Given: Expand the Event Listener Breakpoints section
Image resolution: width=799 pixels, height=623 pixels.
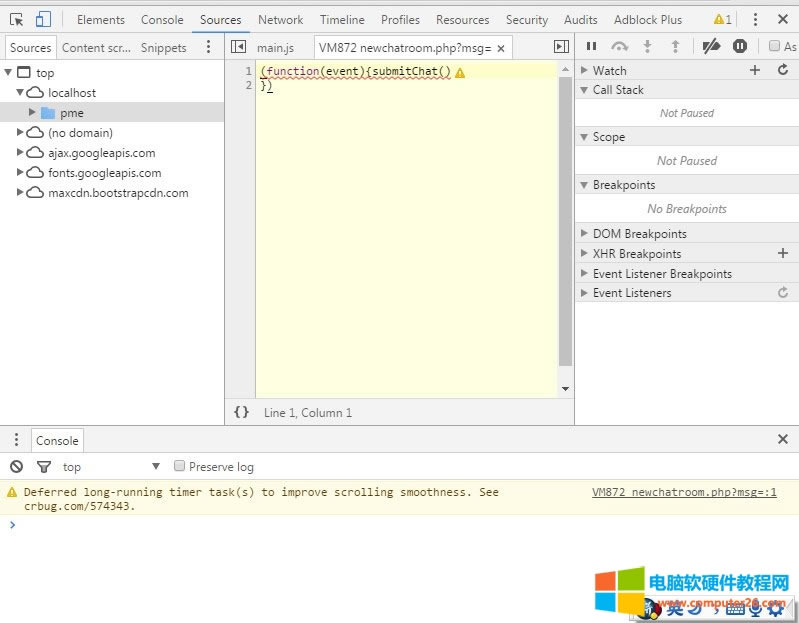Looking at the screenshot, I should coord(585,273).
